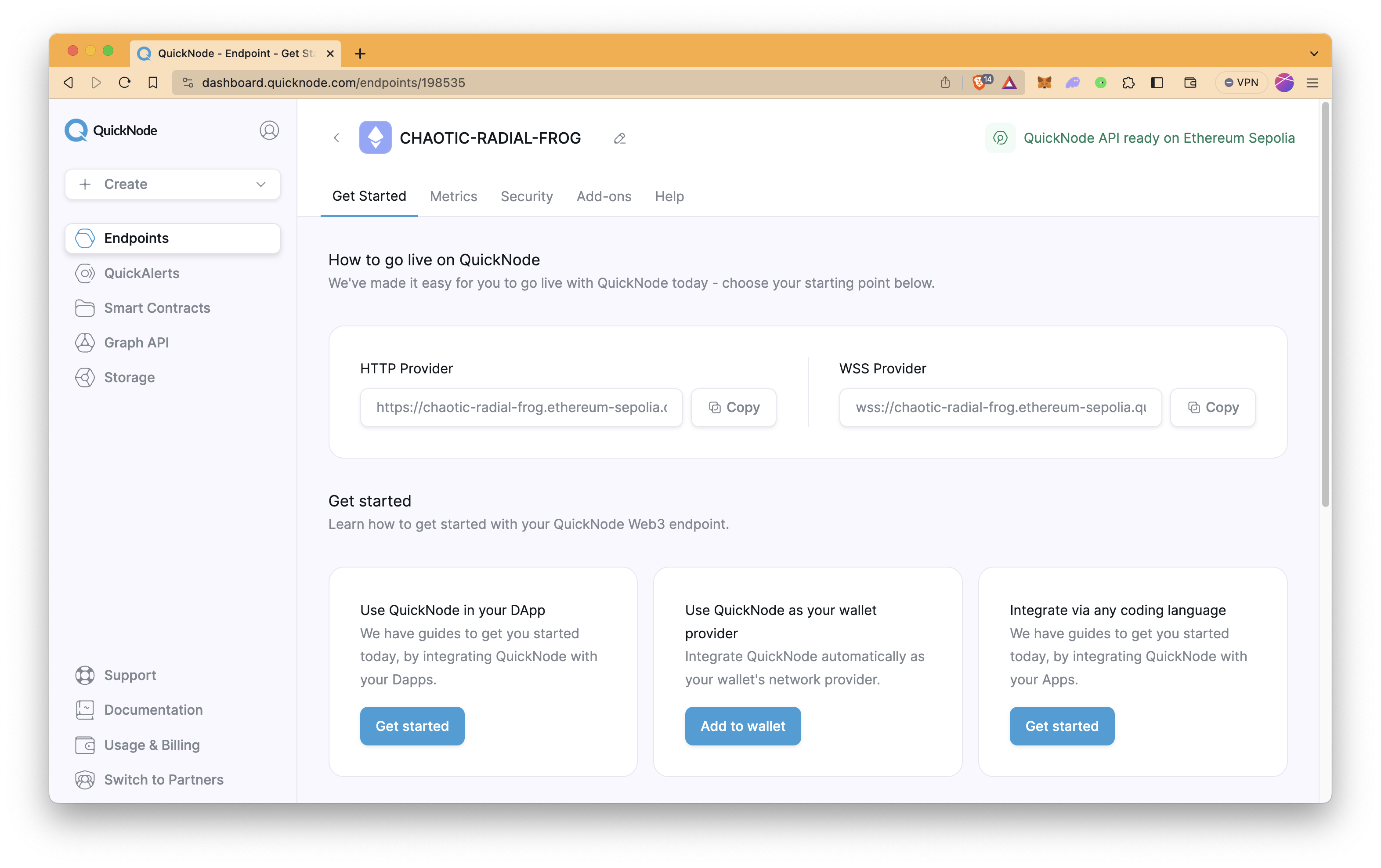Toggle the Brave VPN button

[x=1241, y=83]
